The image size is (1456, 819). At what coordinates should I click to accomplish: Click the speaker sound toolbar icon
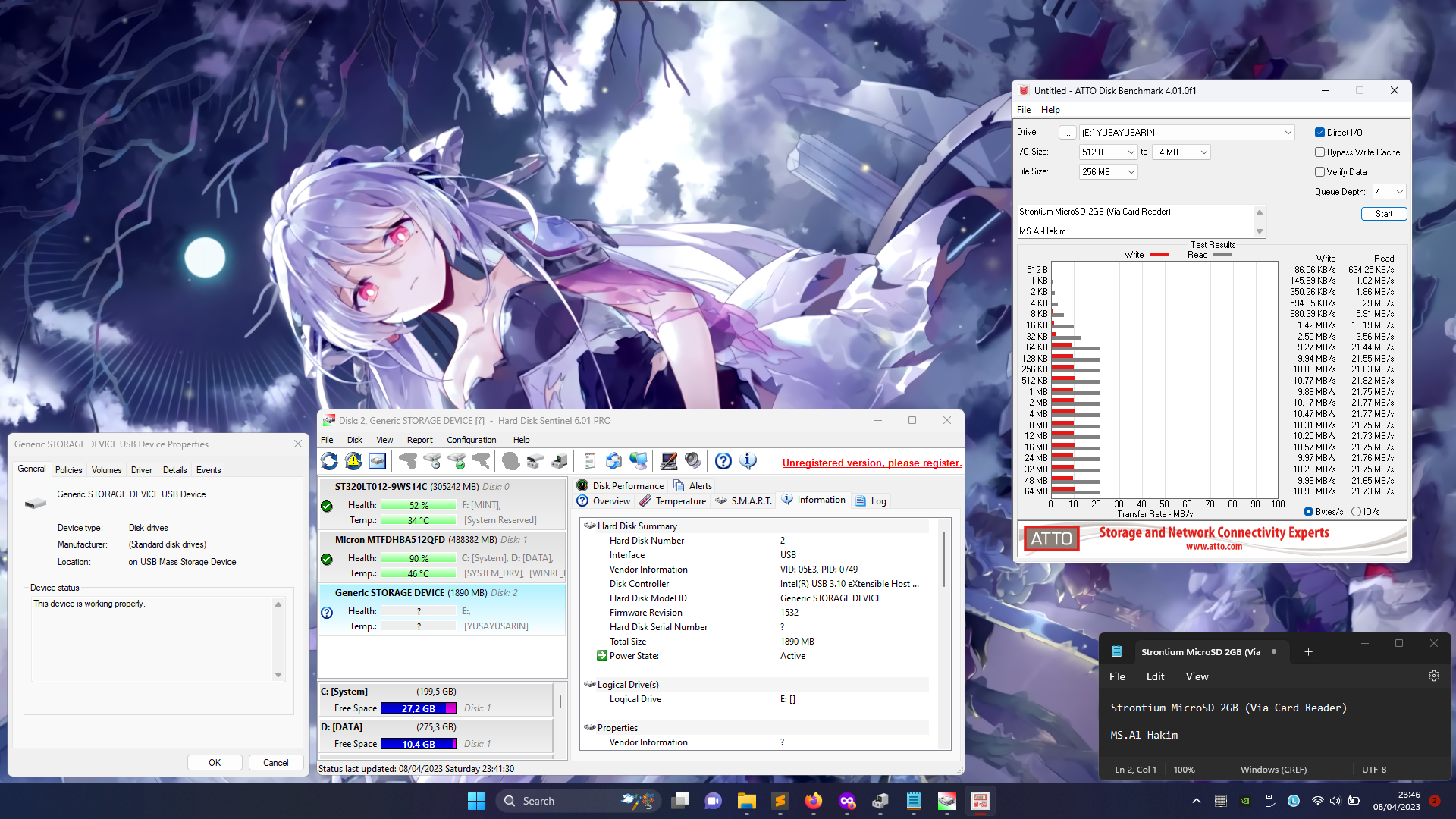tap(693, 461)
